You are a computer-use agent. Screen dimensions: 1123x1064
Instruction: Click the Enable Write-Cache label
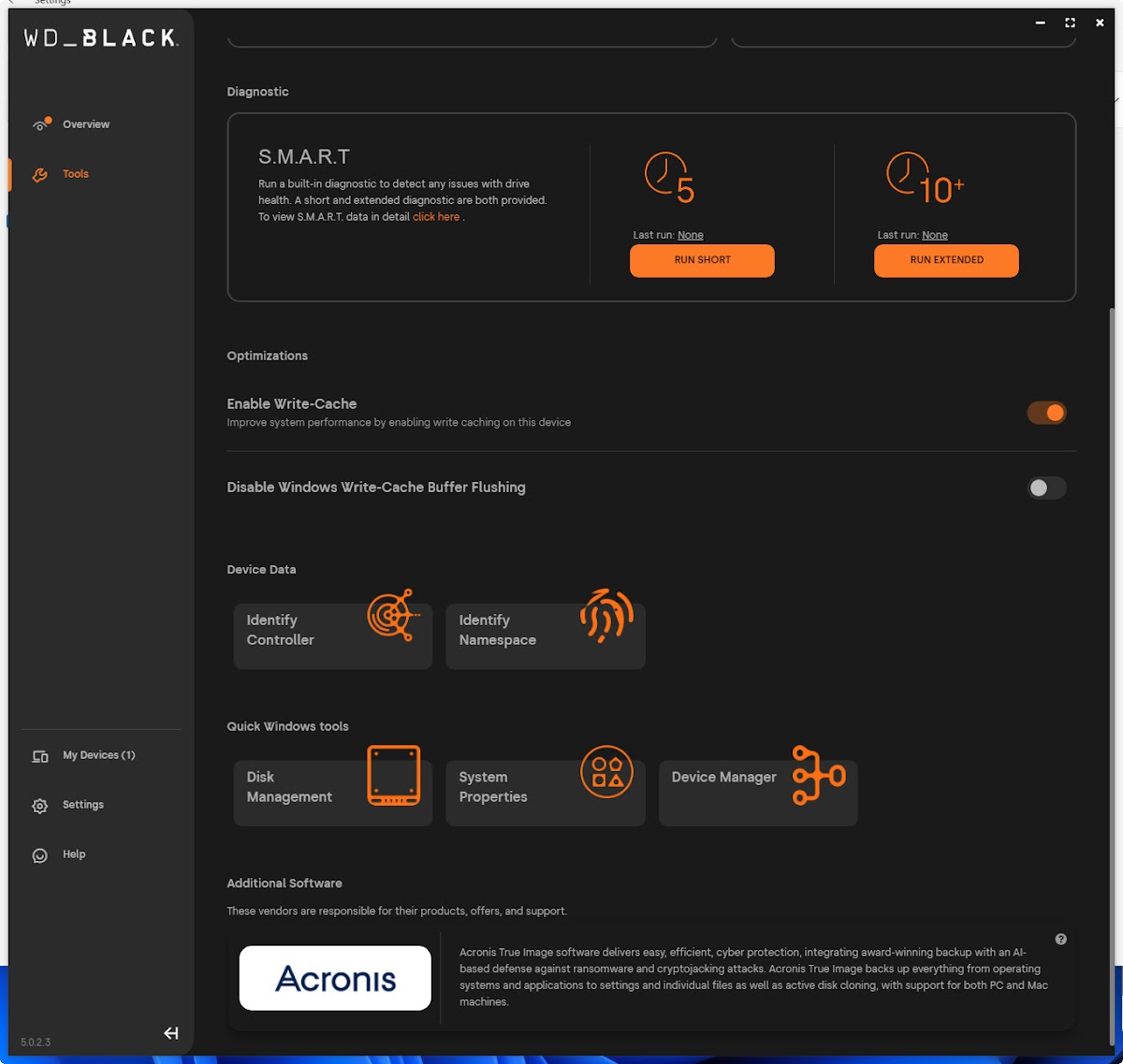click(x=291, y=403)
